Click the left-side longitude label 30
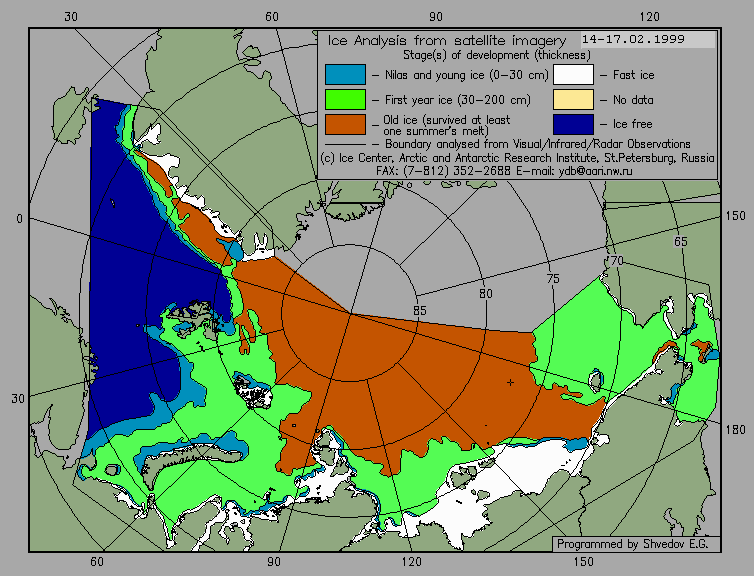 pos(18,399)
